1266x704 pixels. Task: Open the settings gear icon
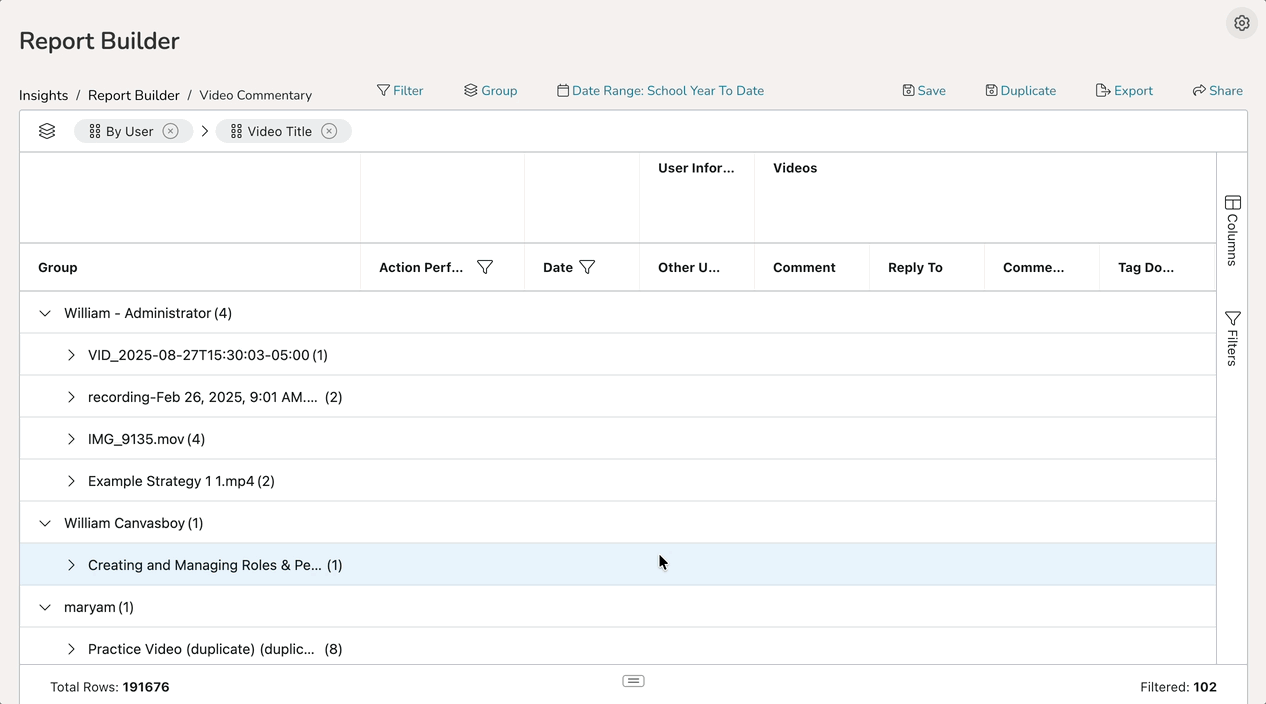(1241, 23)
